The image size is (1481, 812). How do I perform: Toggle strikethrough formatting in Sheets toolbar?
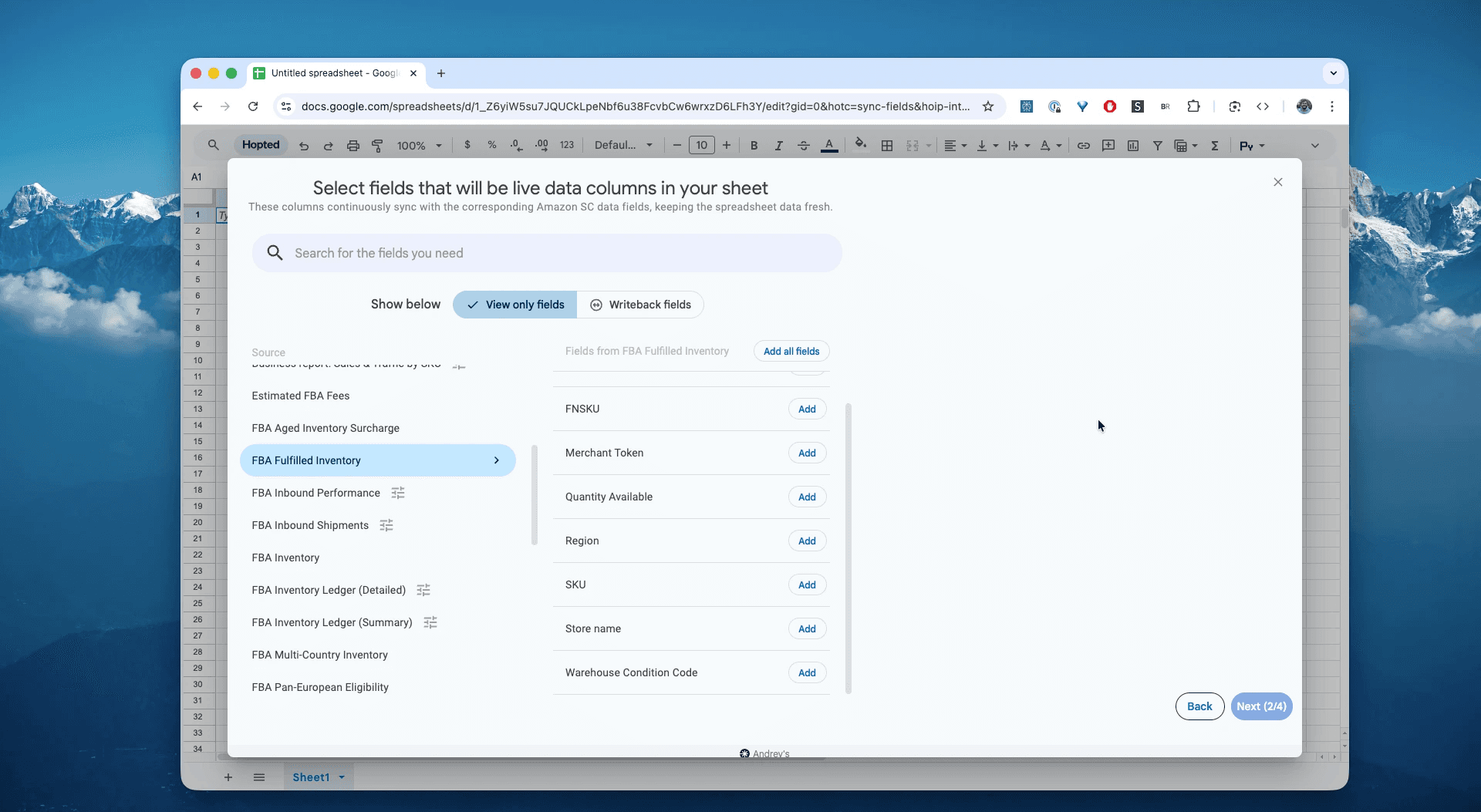pos(804,146)
